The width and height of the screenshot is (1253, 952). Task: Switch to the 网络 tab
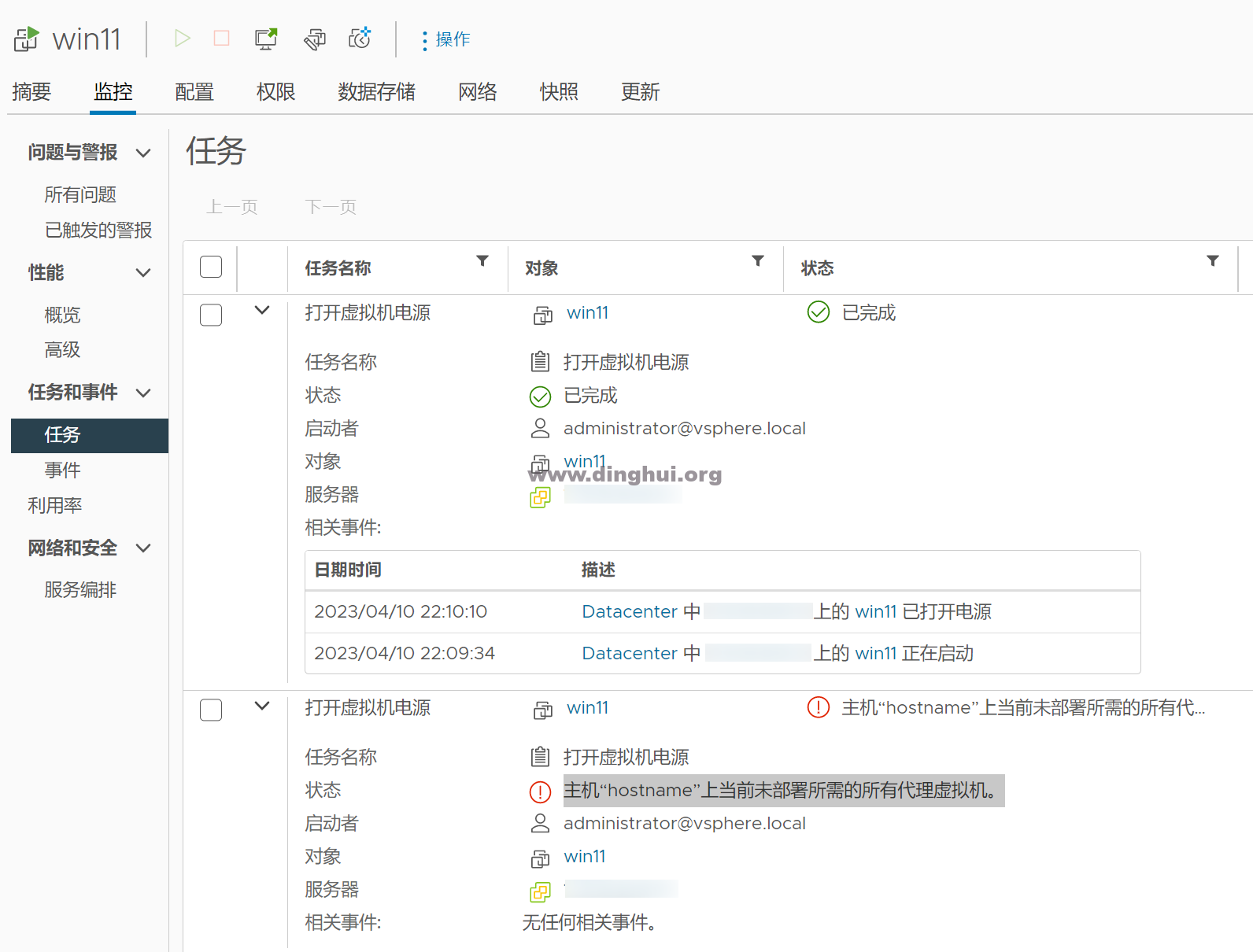478,92
